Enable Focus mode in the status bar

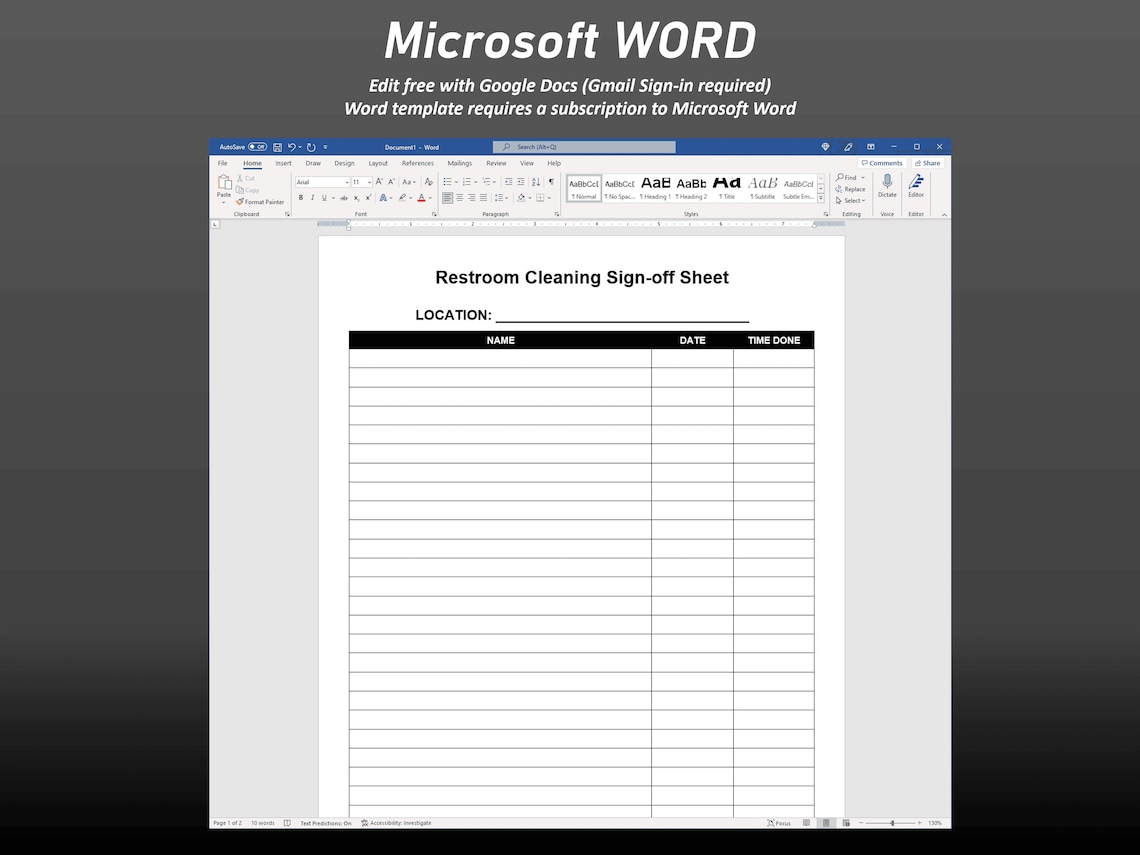pyautogui.click(x=779, y=822)
